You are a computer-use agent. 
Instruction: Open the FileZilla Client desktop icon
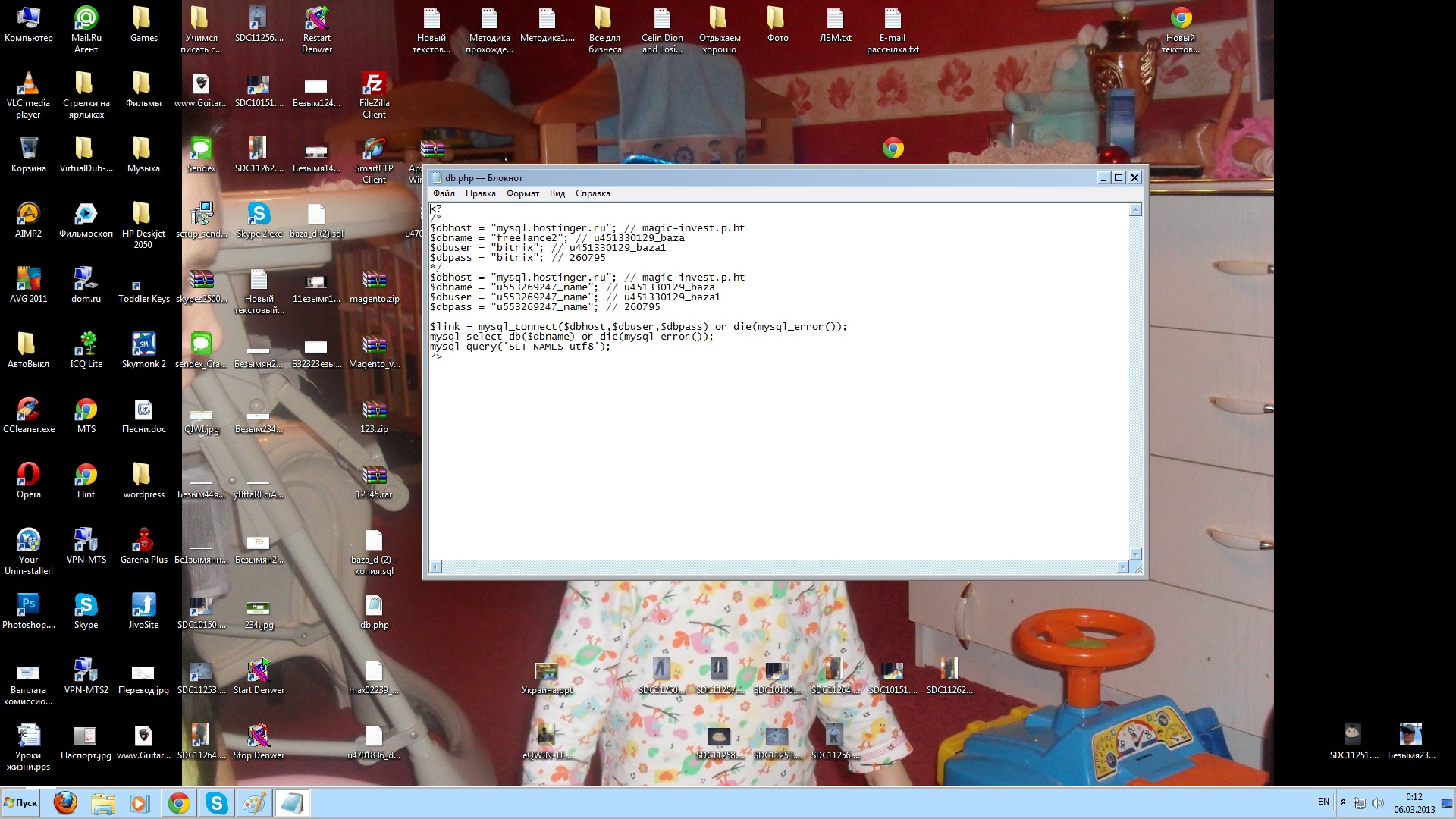coord(374,84)
